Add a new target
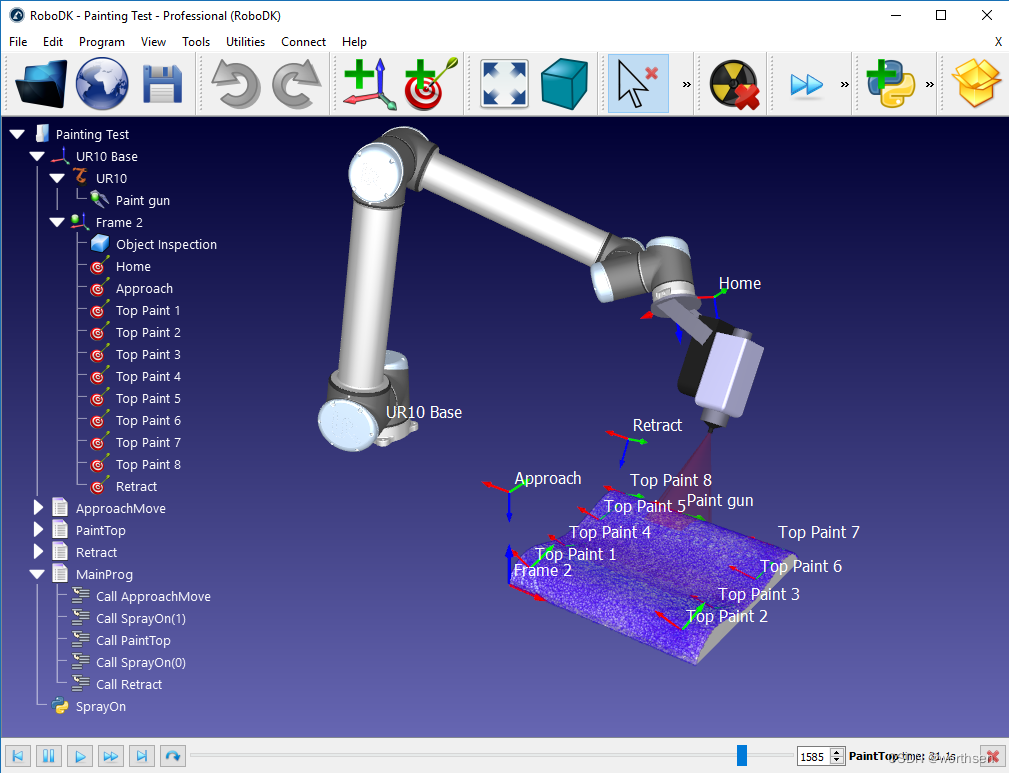Screen dimensions: 1009x773 (430, 84)
